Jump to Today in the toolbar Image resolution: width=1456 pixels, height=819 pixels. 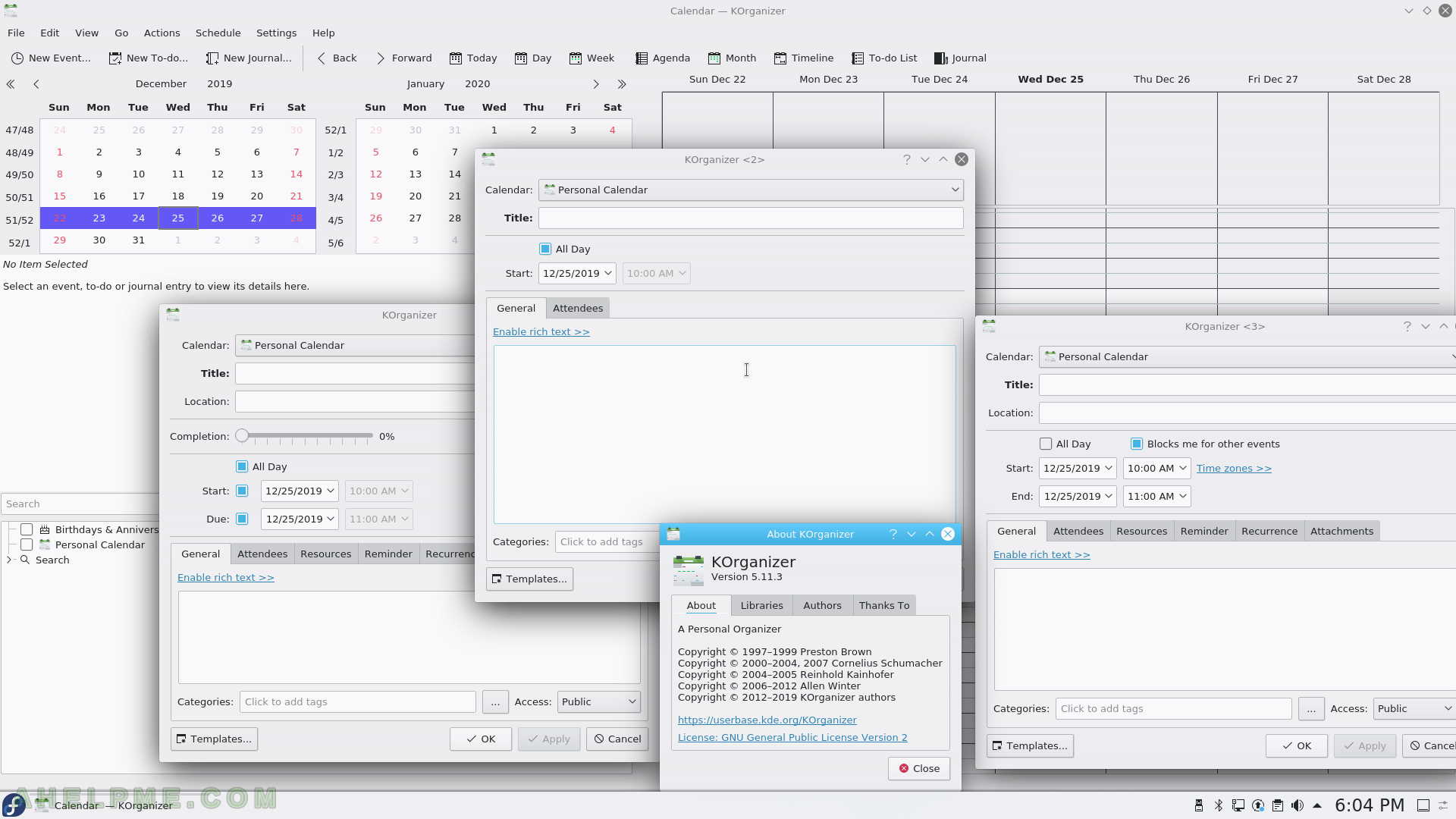point(473,58)
